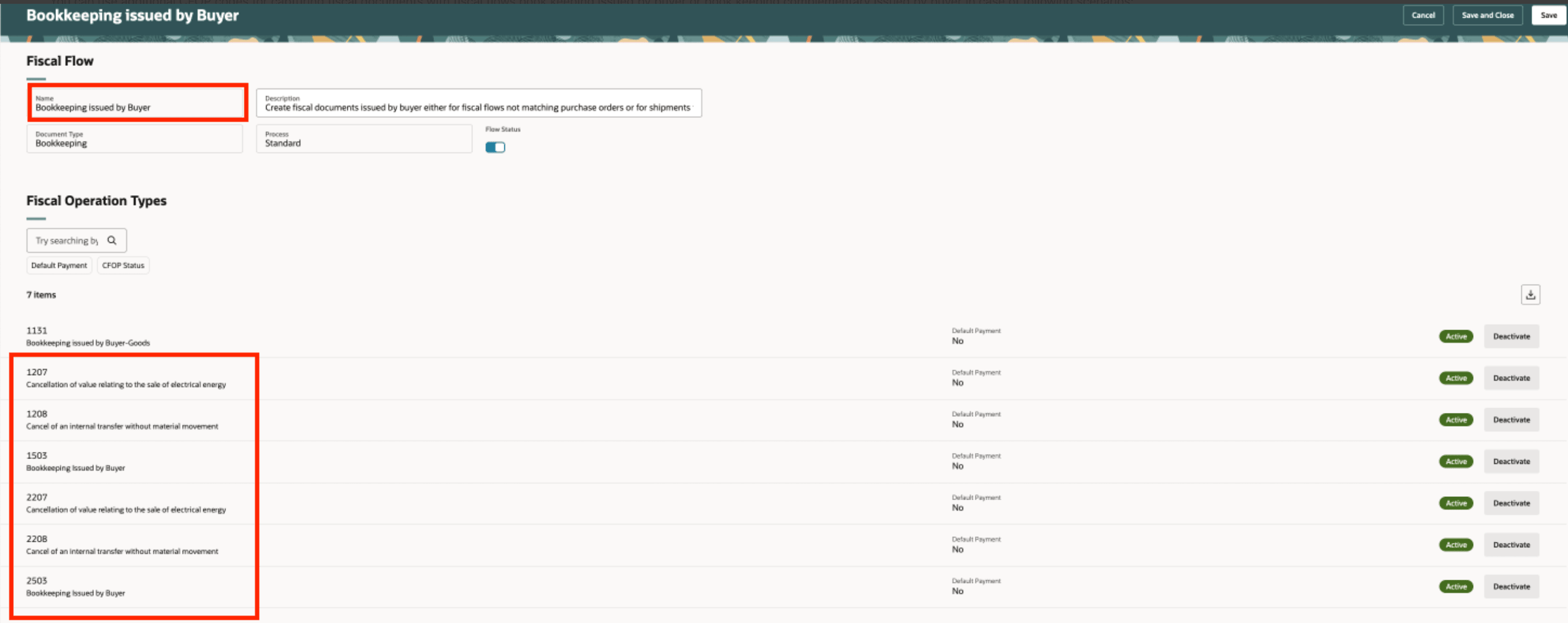Deactivate operation type 1503
This screenshot has width=1568, height=623.
[1511, 461]
